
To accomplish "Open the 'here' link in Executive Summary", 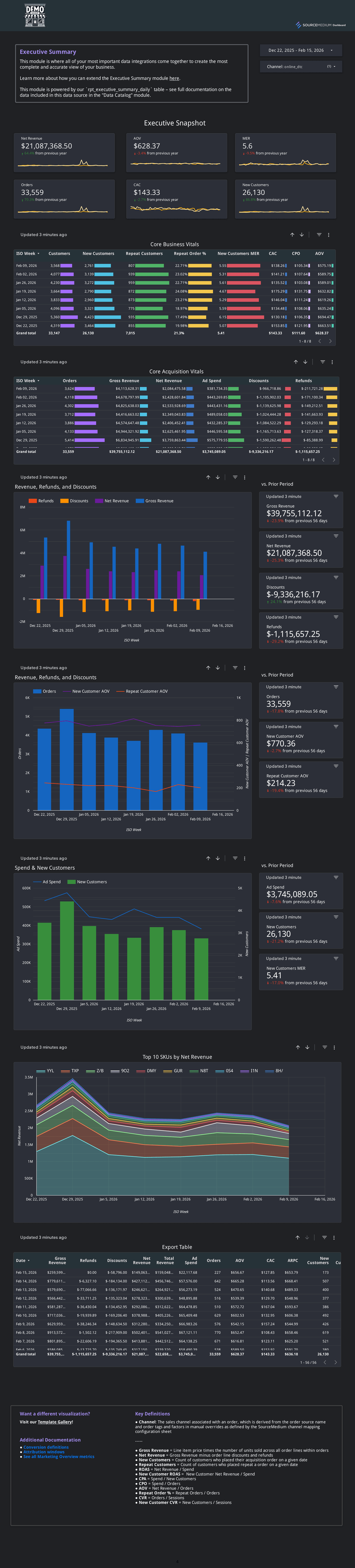I will click(174, 79).
